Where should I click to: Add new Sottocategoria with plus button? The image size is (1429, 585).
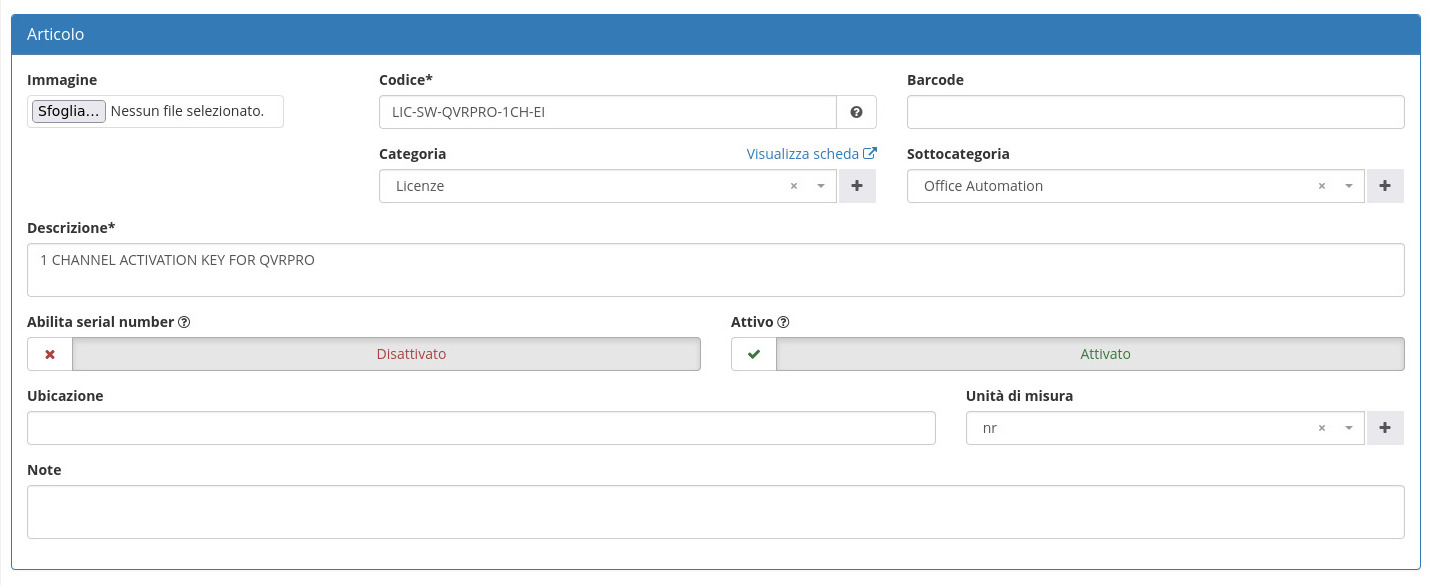pos(1385,186)
